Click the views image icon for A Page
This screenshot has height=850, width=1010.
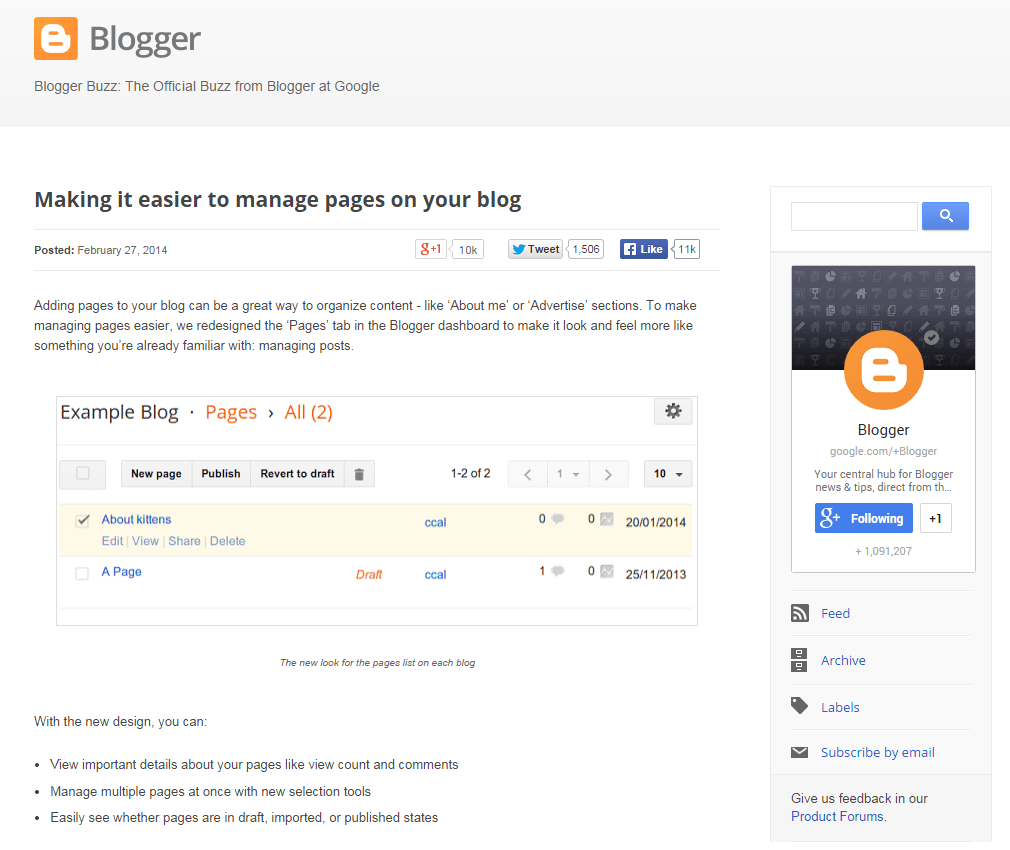point(607,571)
